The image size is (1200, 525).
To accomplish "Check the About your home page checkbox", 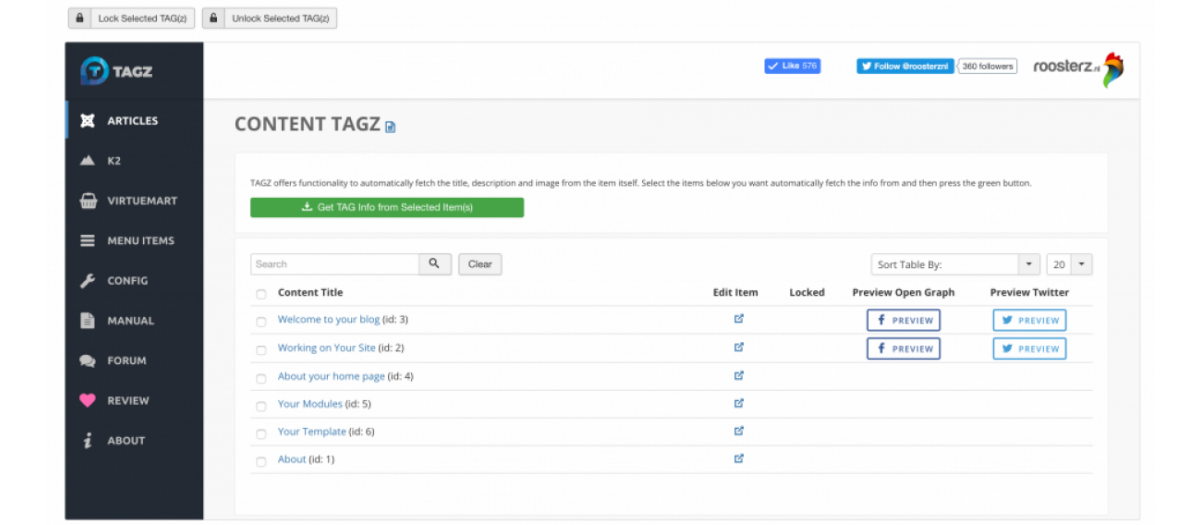I will (x=261, y=378).
